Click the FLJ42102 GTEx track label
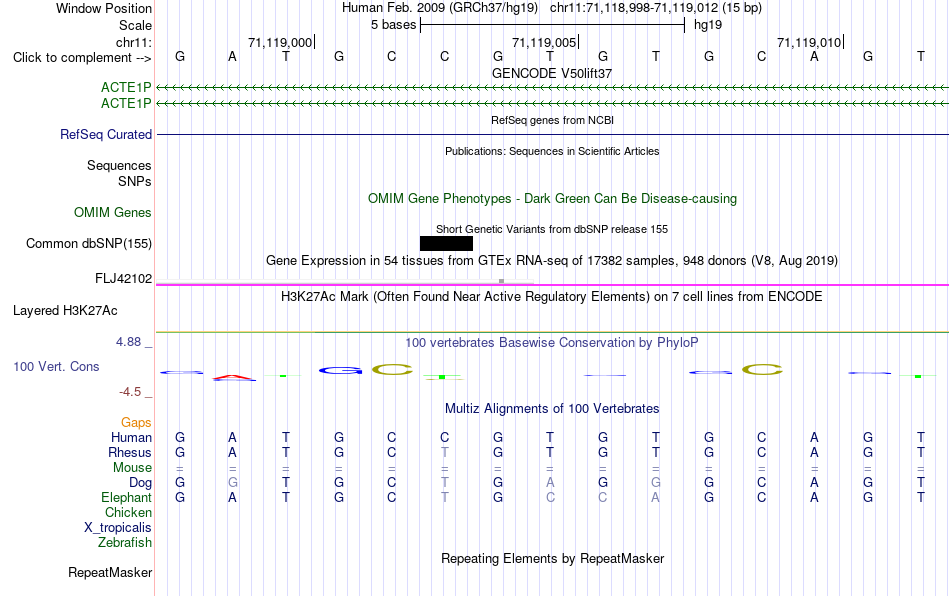This screenshot has width=950, height=596. (124, 279)
